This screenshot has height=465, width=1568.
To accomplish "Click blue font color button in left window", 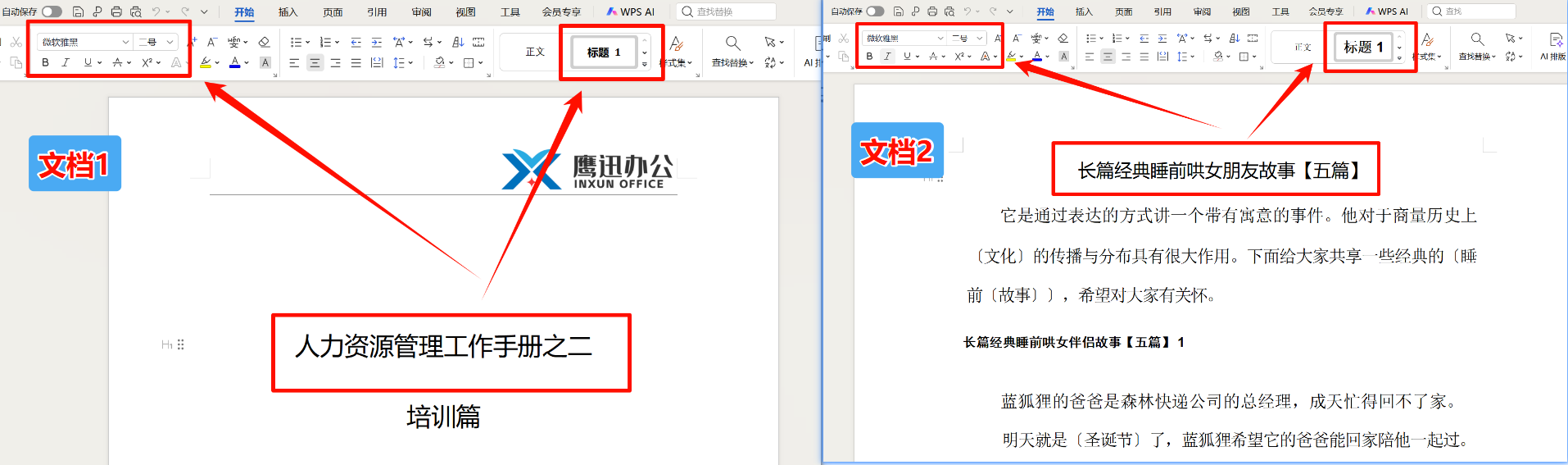I will (x=235, y=62).
